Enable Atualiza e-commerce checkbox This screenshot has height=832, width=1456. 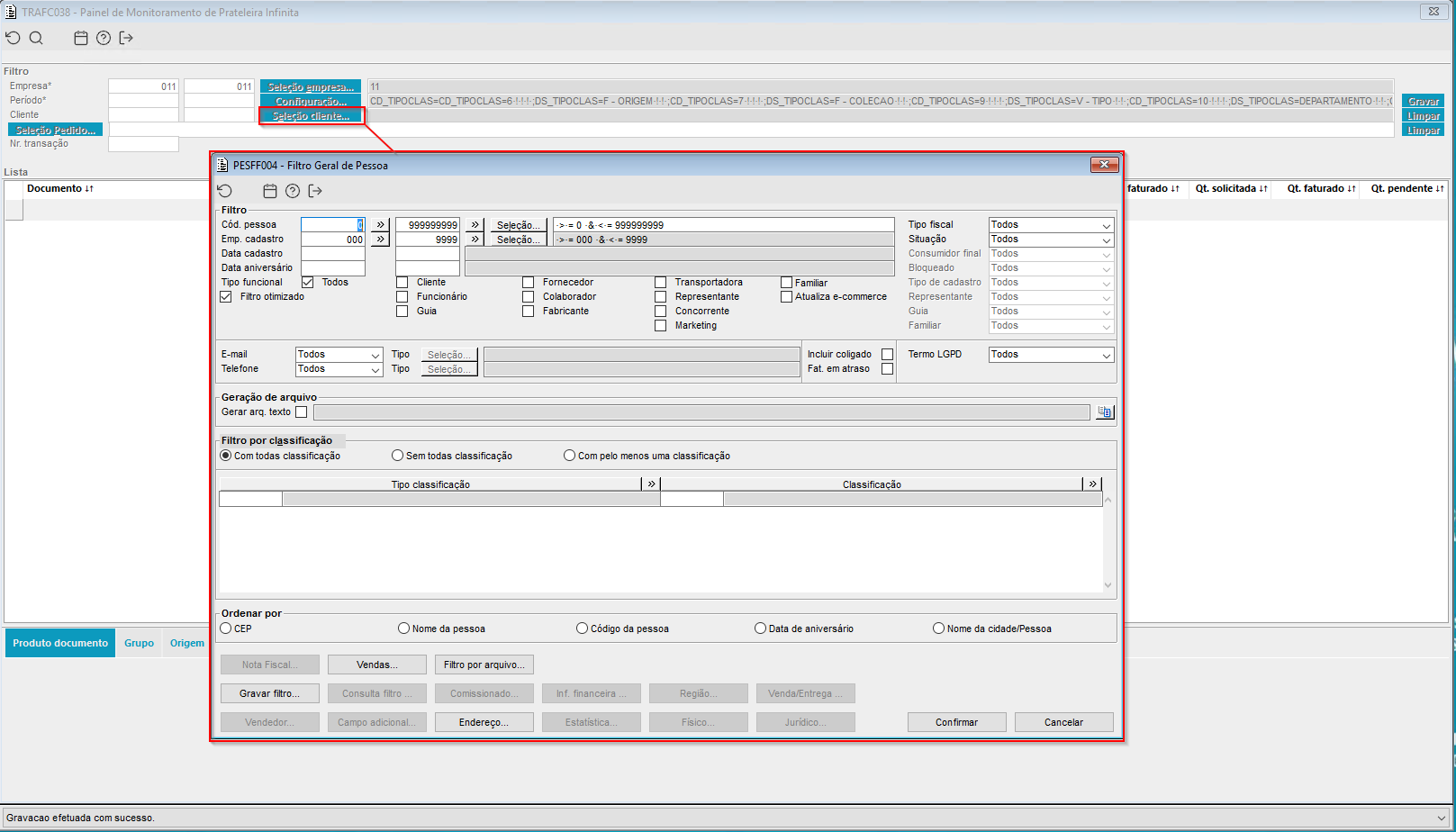pyautogui.click(x=786, y=297)
